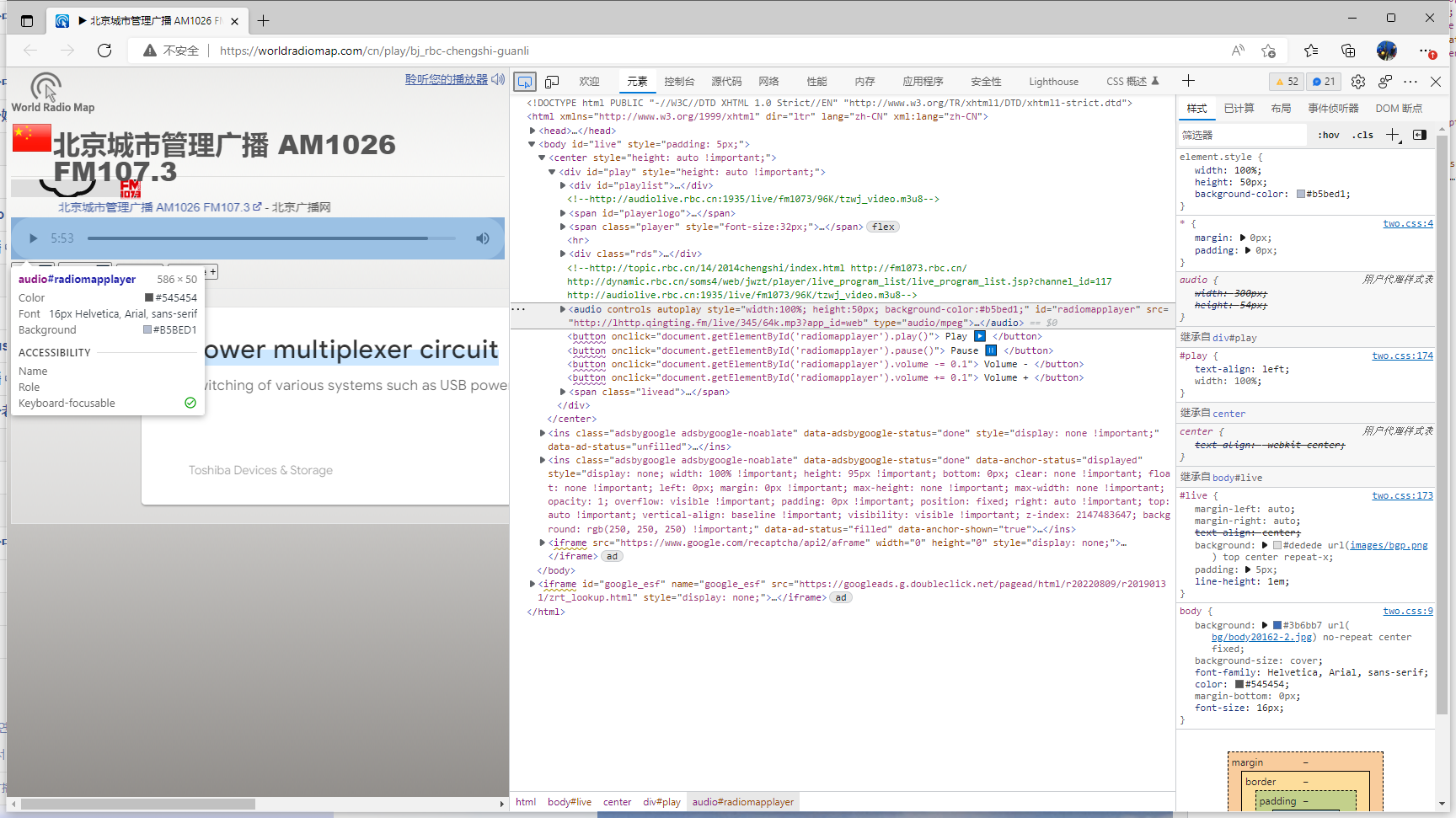This screenshot has width=1456, height=818.
Task: Expand the head element node
Action: pyautogui.click(x=533, y=131)
